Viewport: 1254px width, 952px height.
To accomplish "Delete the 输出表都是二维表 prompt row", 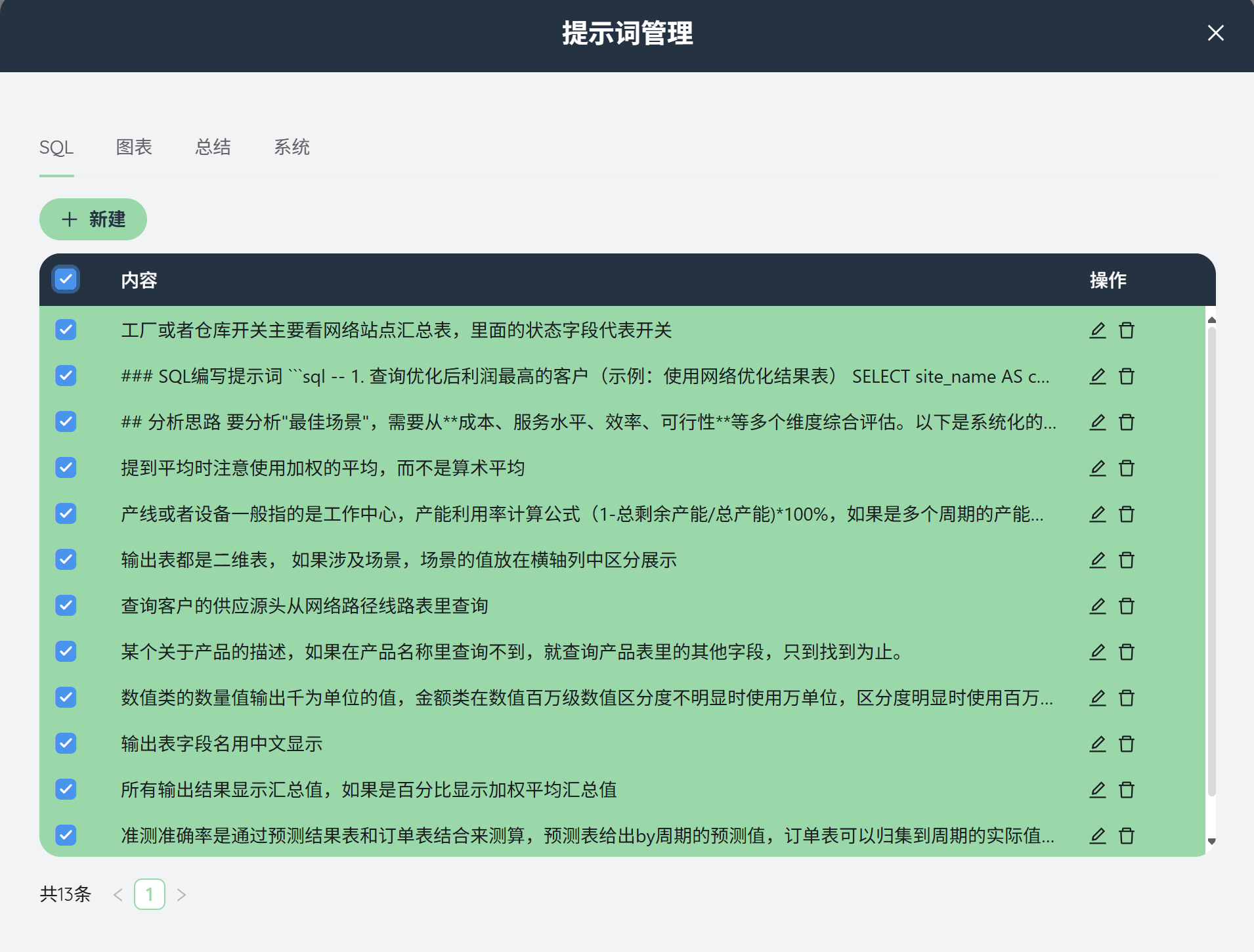I will pyautogui.click(x=1127, y=560).
